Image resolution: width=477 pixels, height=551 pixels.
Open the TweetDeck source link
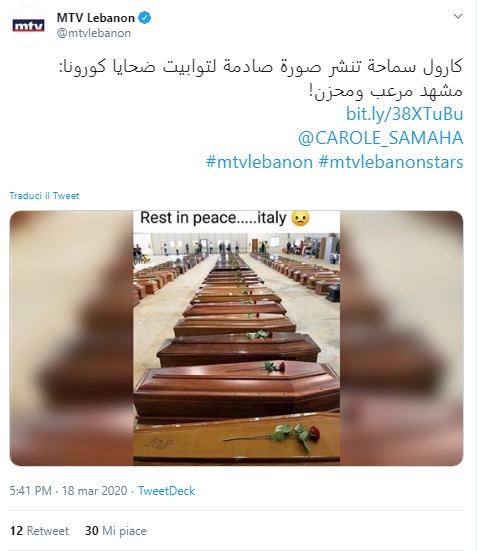click(166, 491)
